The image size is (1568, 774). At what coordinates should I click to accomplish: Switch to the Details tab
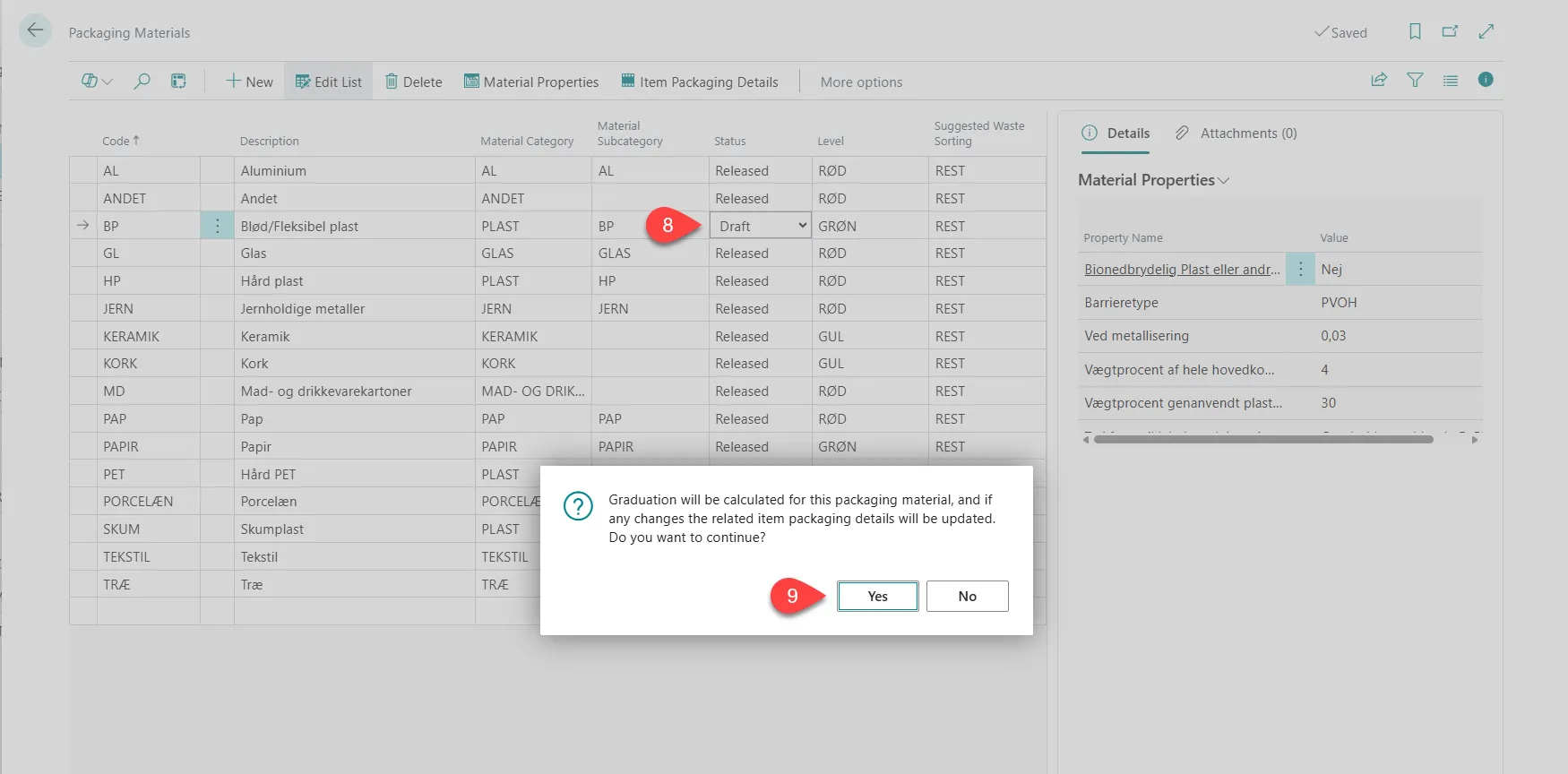[1116, 133]
